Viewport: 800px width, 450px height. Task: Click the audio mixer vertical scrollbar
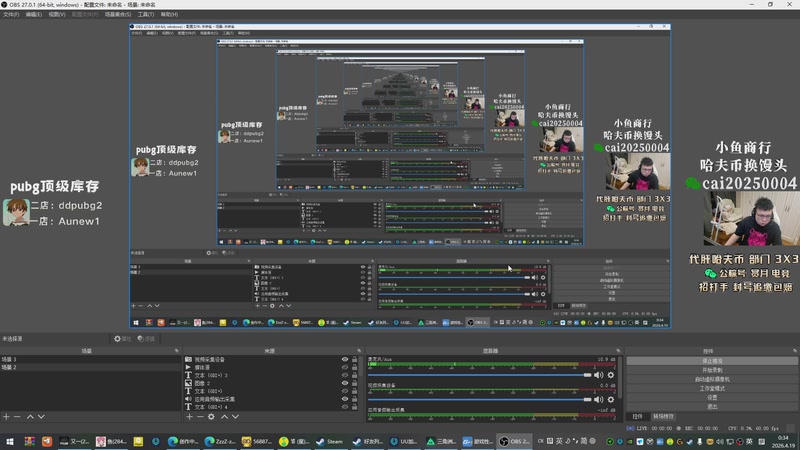[620, 378]
